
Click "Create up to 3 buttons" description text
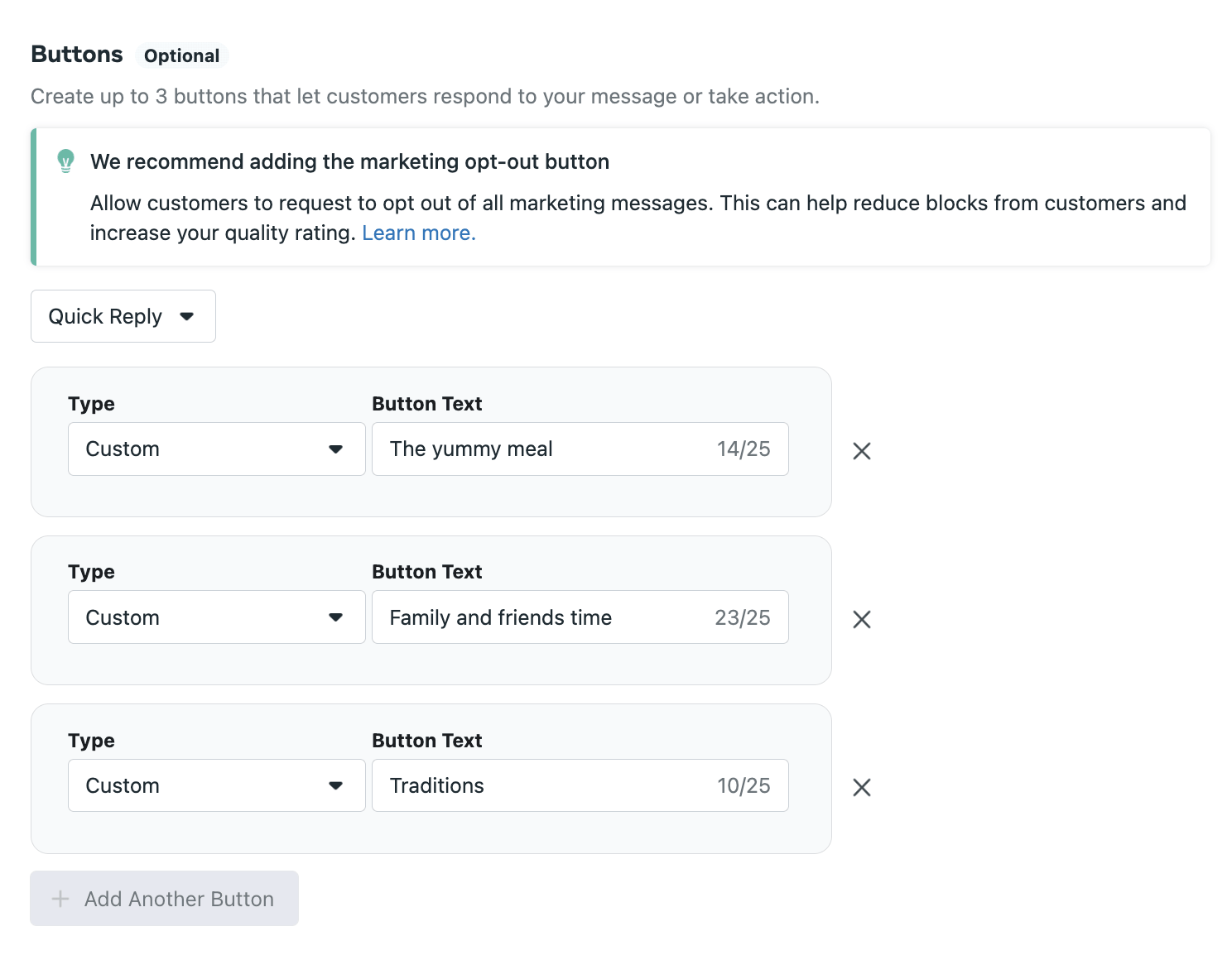(425, 97)
